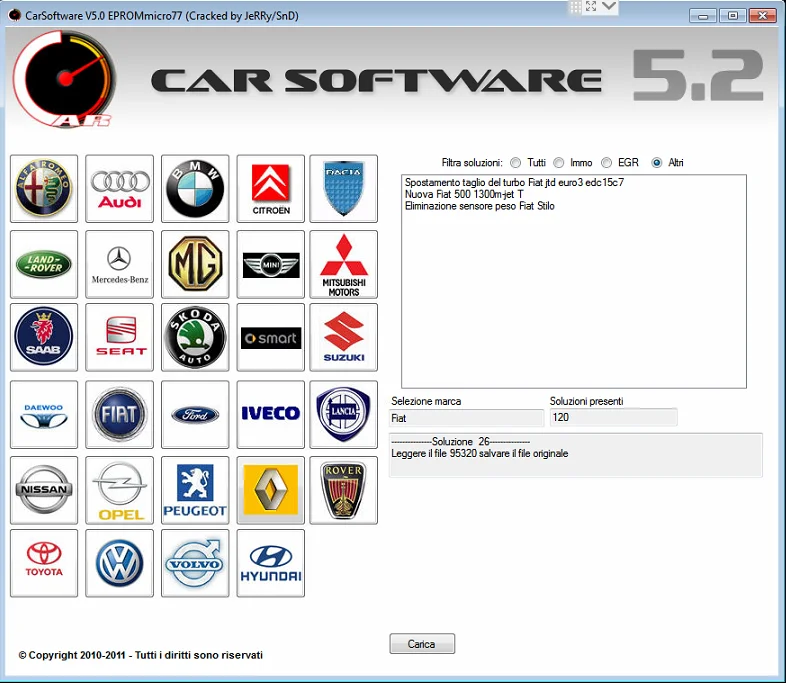Select the Daewoo brand logo
This screenshot has width=786, height=683.
click(x=44, y=414)
